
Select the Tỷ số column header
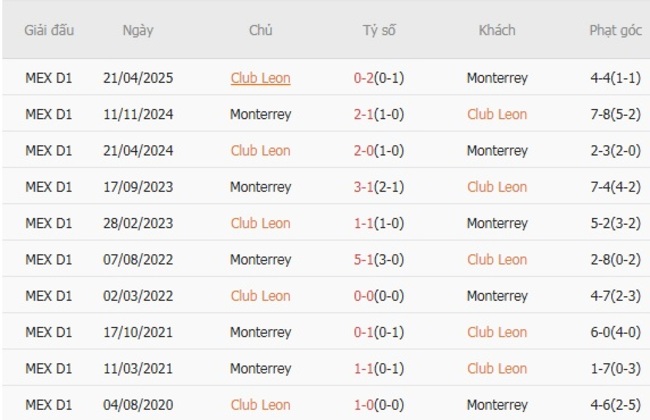(379, 30)
